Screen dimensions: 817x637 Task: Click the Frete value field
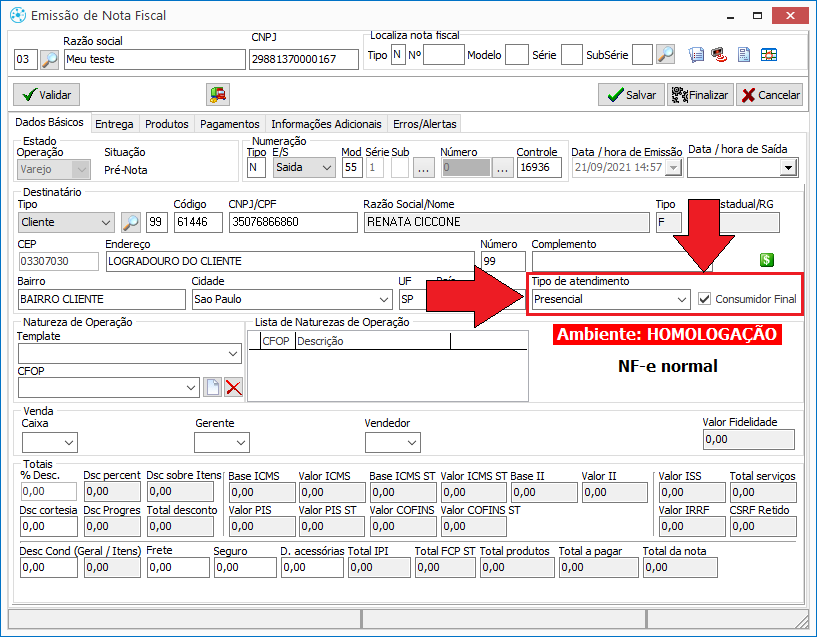tap(178, 568)
